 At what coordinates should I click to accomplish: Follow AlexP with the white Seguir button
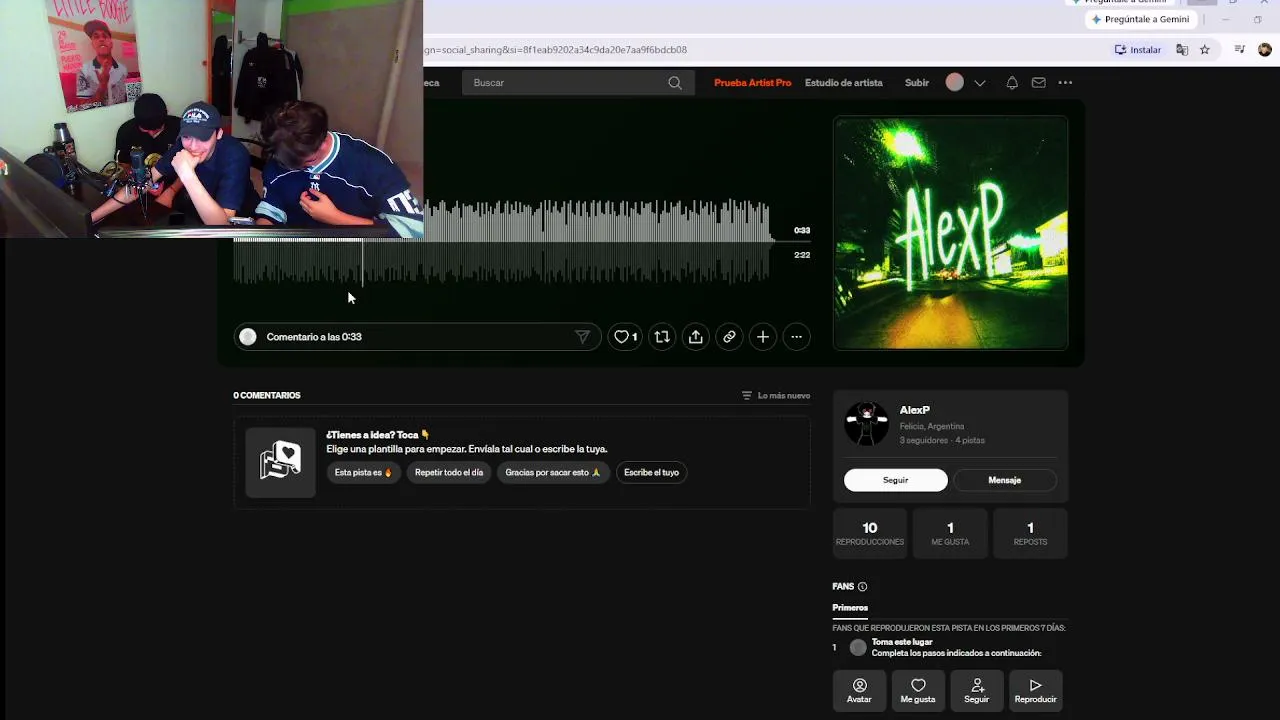tap(895, 480)
